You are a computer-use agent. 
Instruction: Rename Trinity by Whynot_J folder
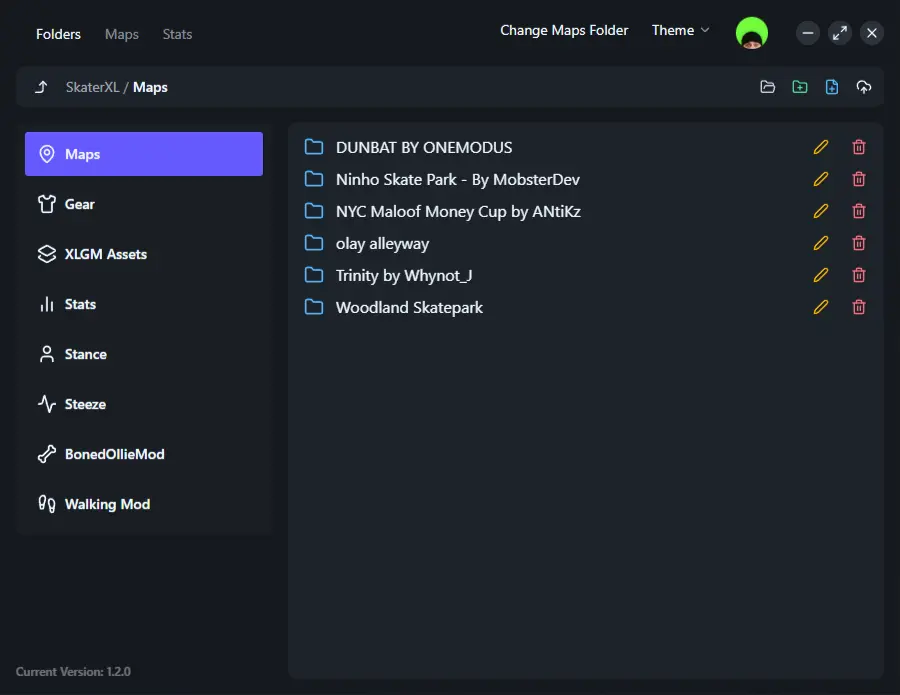[x=821, y=275]
